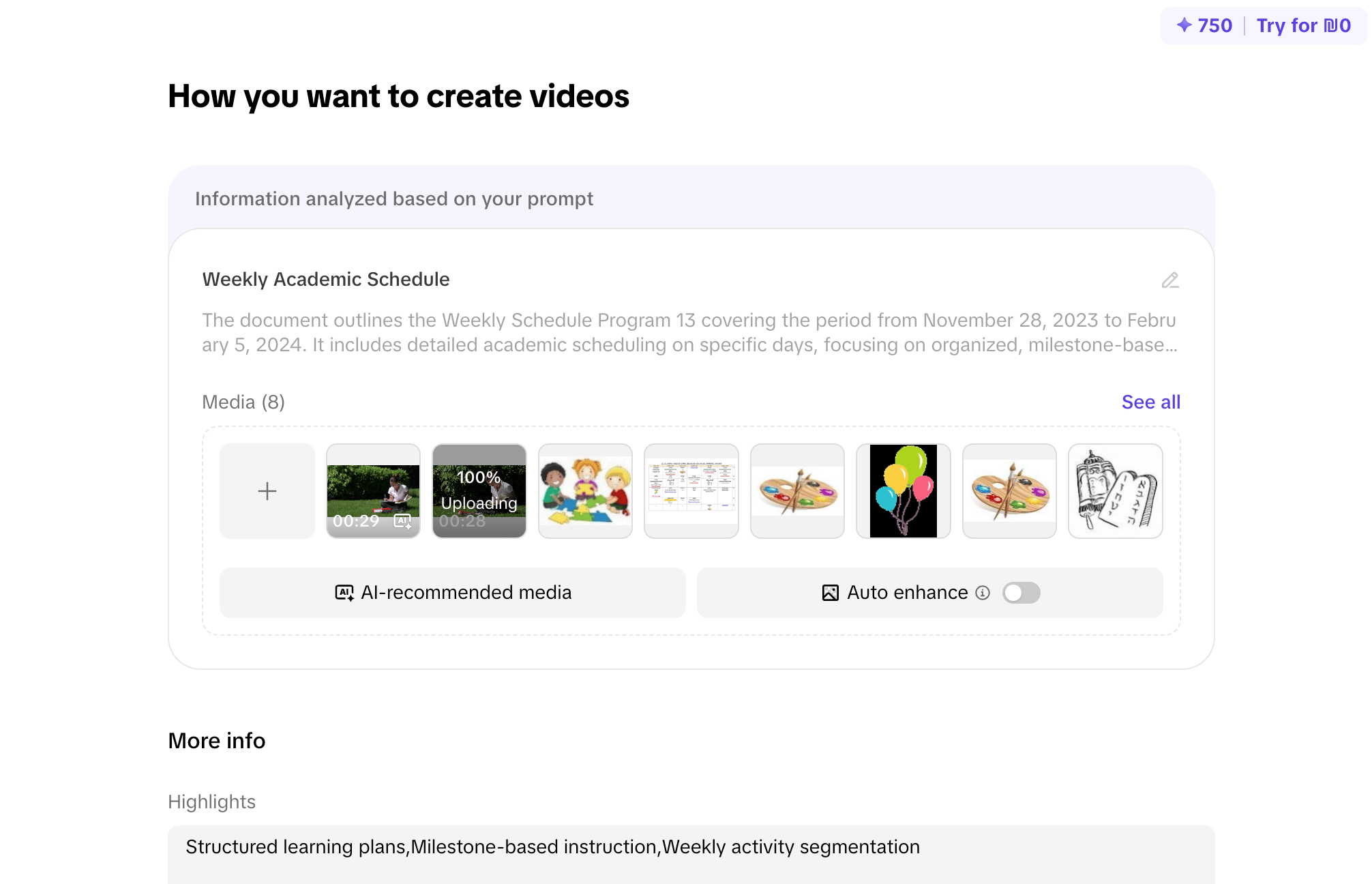Click the sparkle credits icon showing 750
Image resolution: width=1372 pixels, height=884 pixels.
[x=1184, y=25]
